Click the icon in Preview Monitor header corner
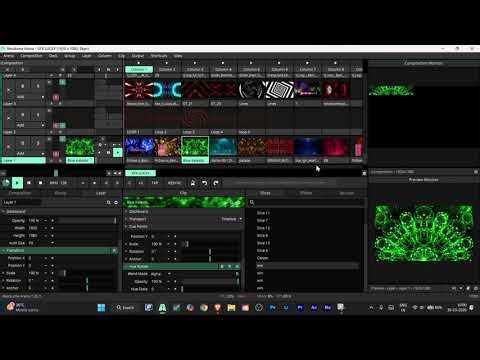480x360 pixels. pos(476,172)
